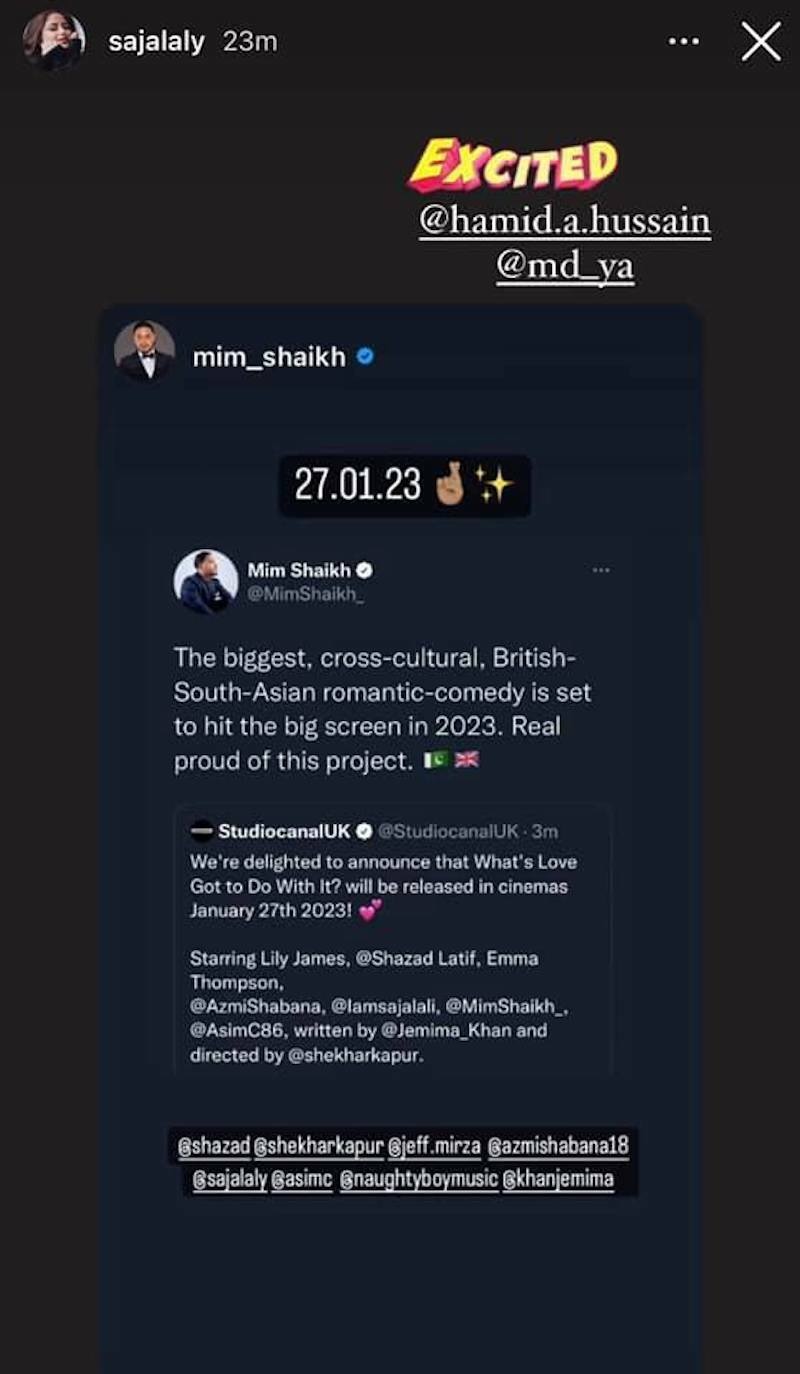Open the @khanjemima mention tag
This screenshot has width=800, height=1374.
[x=558, y=1179]
